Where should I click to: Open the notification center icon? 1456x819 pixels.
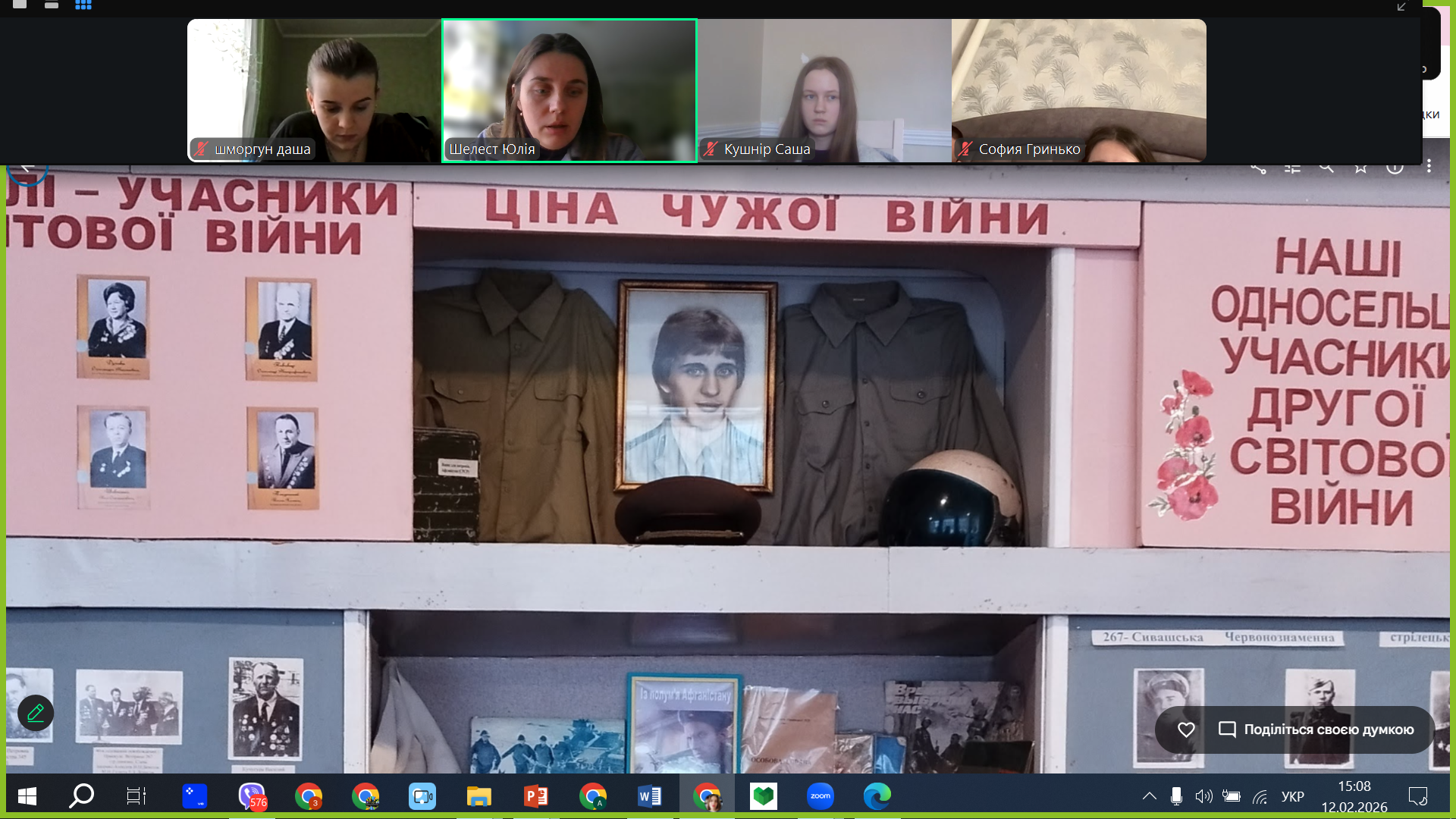point(1417,796)
